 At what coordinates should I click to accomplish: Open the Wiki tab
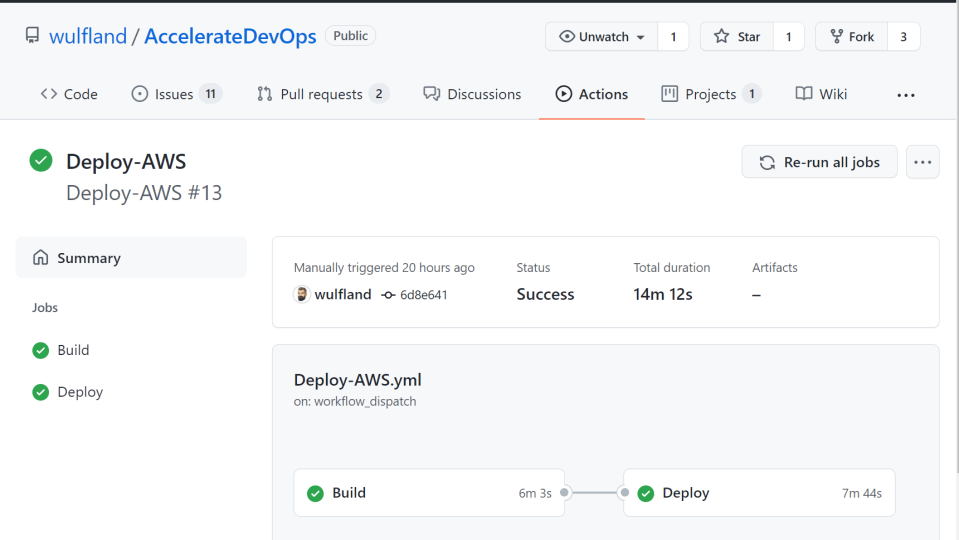pos(821,94)
